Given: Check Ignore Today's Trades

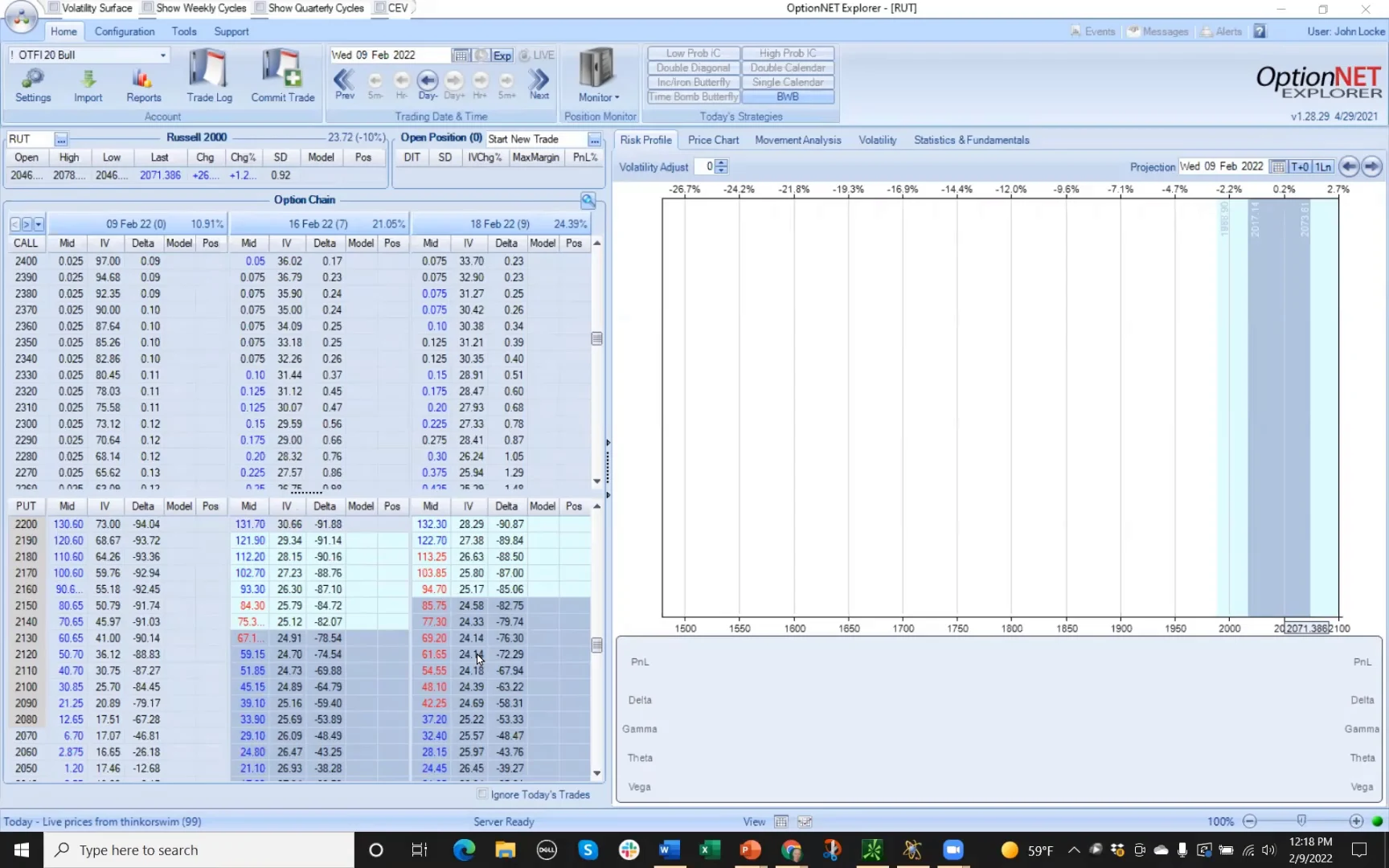Looking at the screenshot, I should pos(482,794).
